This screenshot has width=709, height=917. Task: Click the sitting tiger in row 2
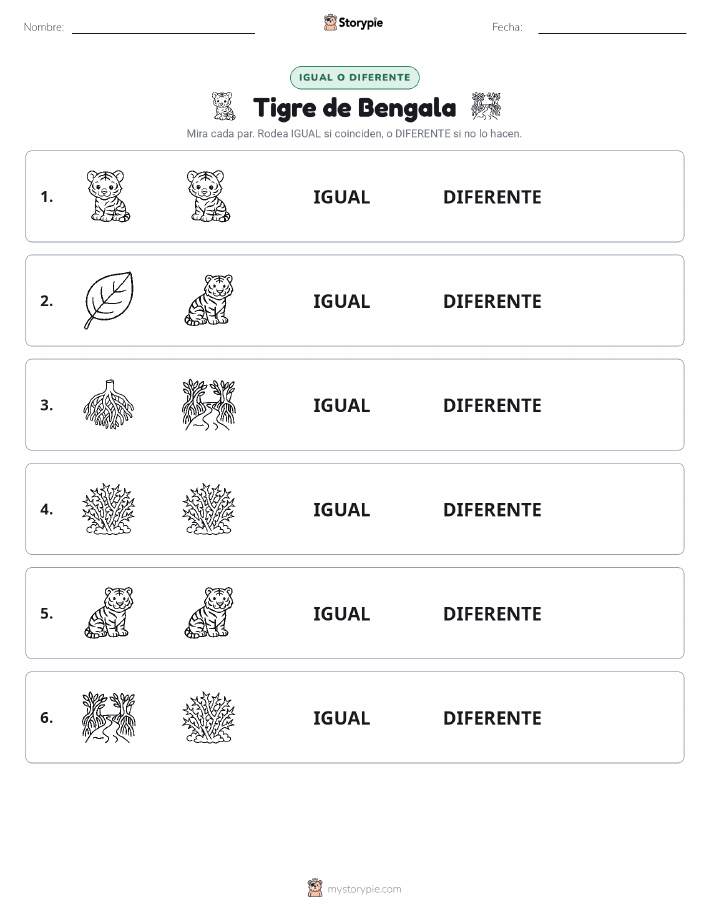pos(209,300)
